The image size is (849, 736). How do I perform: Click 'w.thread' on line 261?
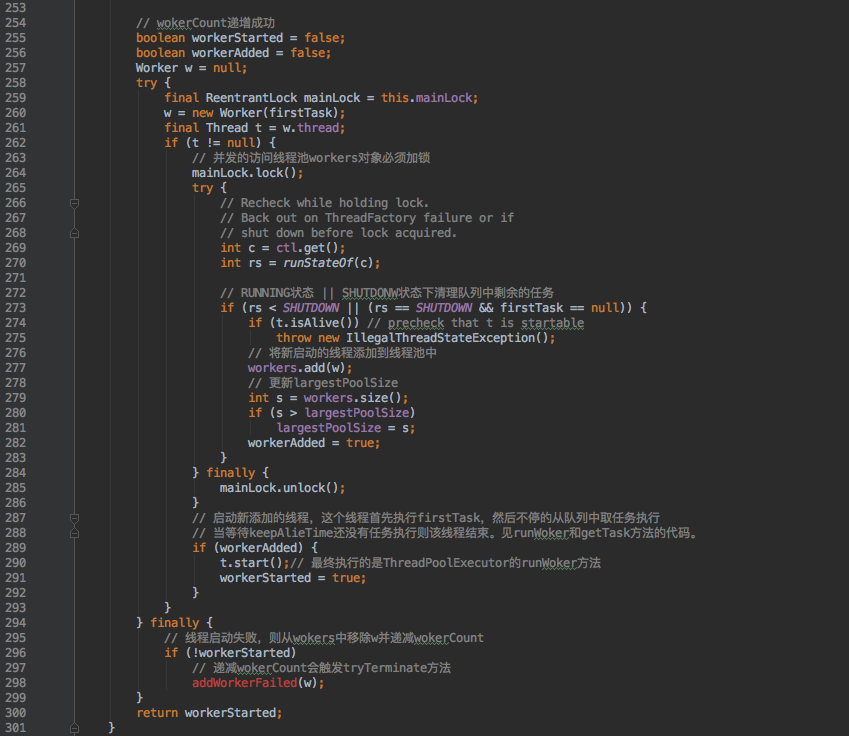(311, 128)
